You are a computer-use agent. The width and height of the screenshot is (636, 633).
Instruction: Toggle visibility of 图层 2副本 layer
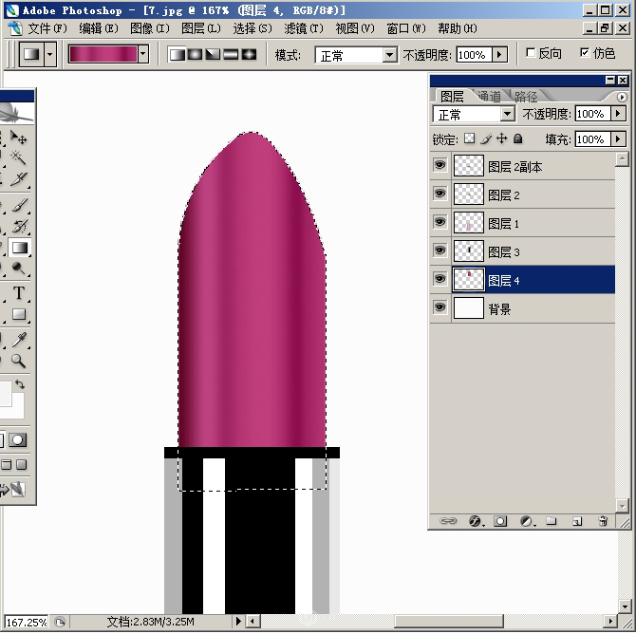tap(440, 165)
